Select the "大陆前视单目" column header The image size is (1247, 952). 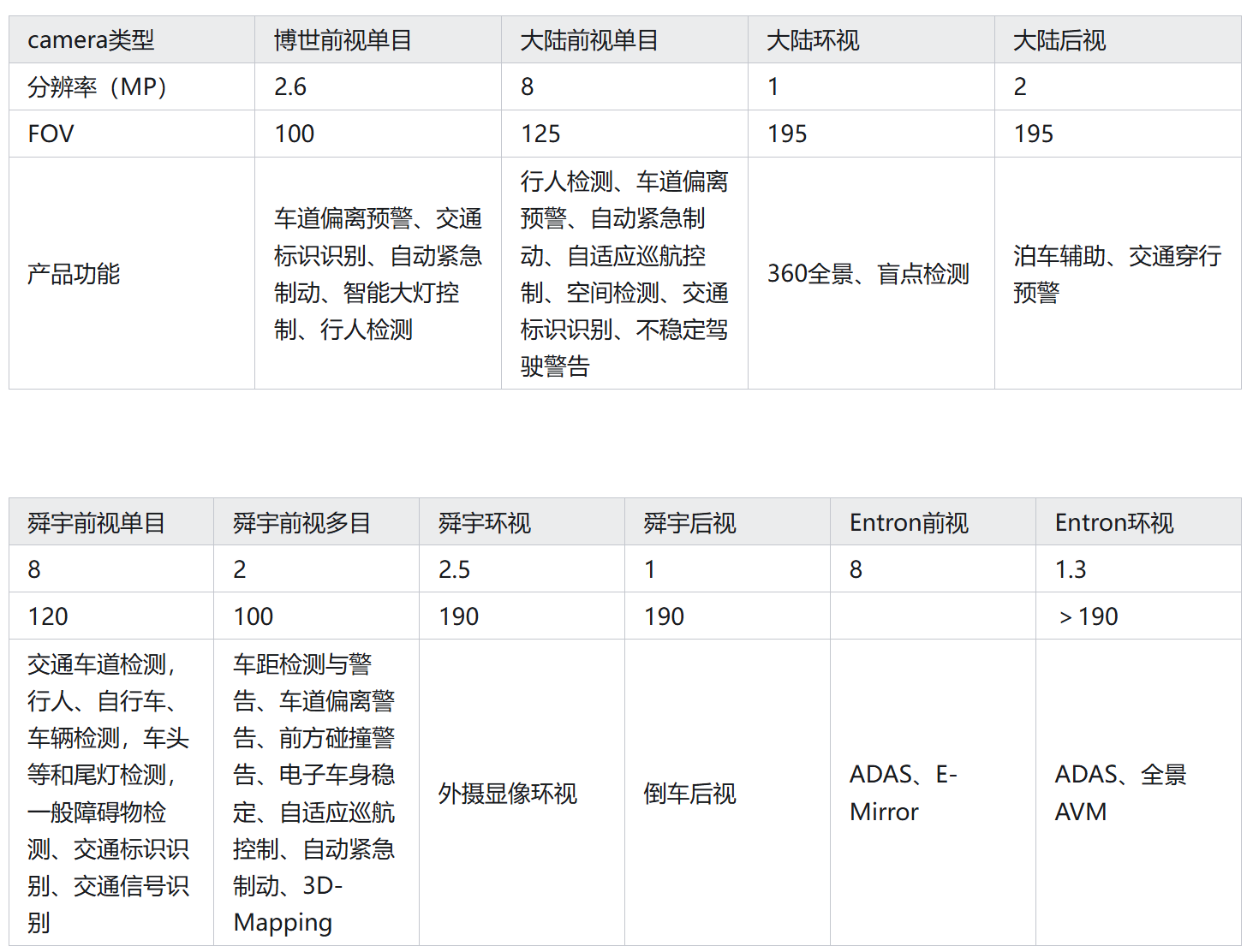click(x=624, y=39)
